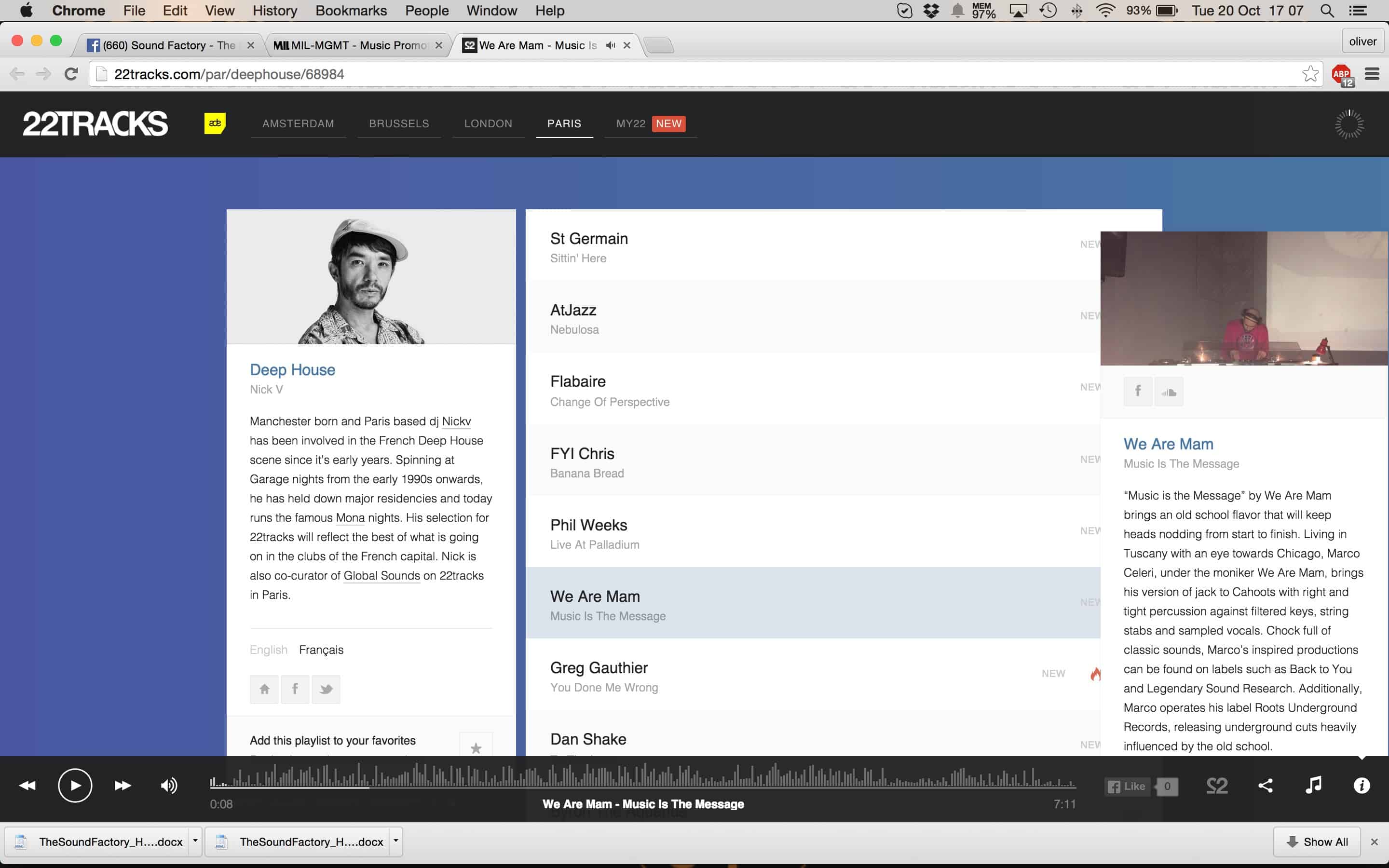
Task: Click the curator portrait photo
Action: 371,277
